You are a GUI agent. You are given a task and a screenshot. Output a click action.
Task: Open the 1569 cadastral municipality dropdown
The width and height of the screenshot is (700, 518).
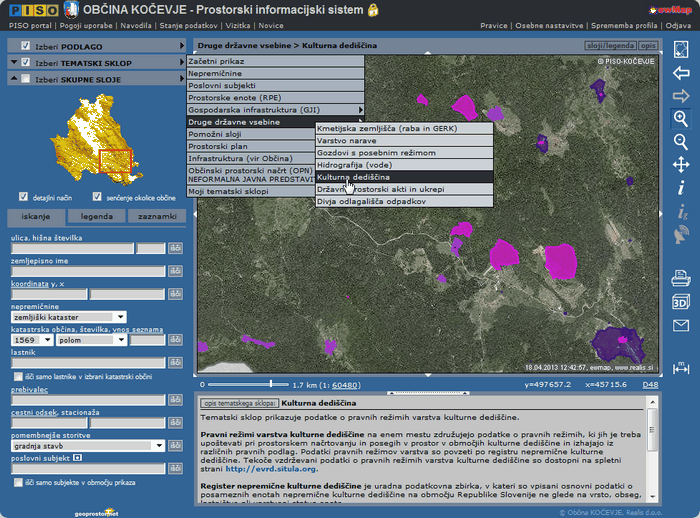click(47, 340)
